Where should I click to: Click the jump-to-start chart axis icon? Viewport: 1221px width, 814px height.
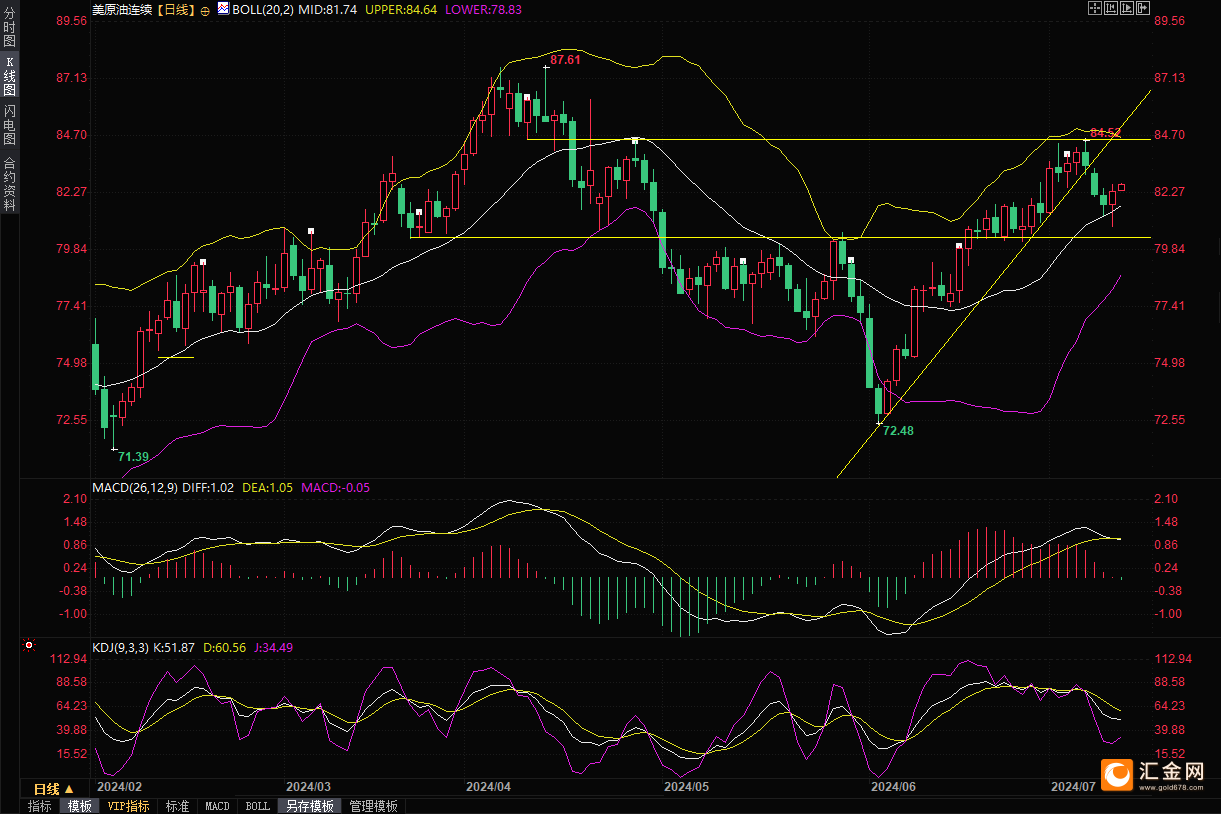pyautogui.click(x=1109, y=8)
